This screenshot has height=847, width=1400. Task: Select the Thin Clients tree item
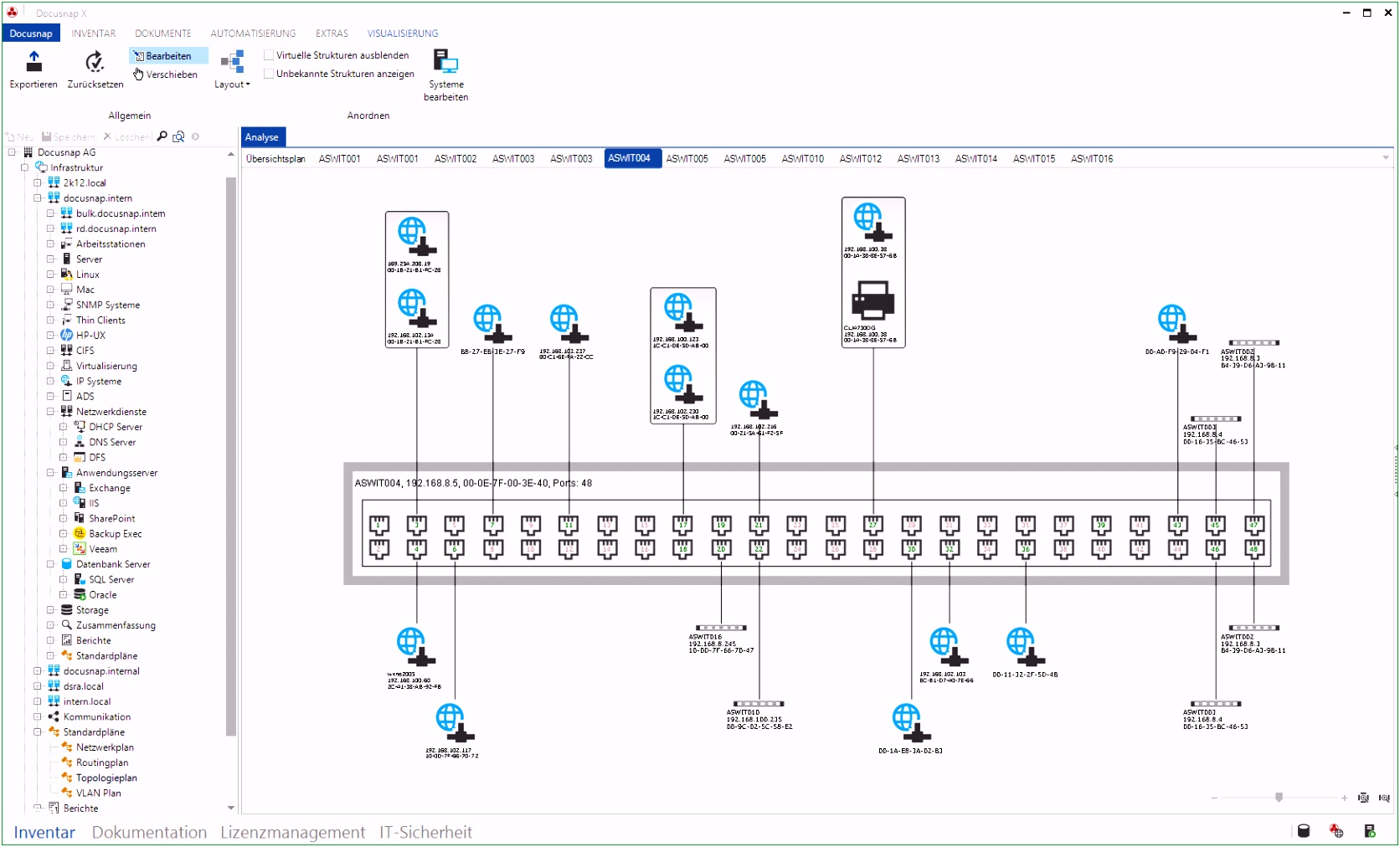tap(100, 320)
